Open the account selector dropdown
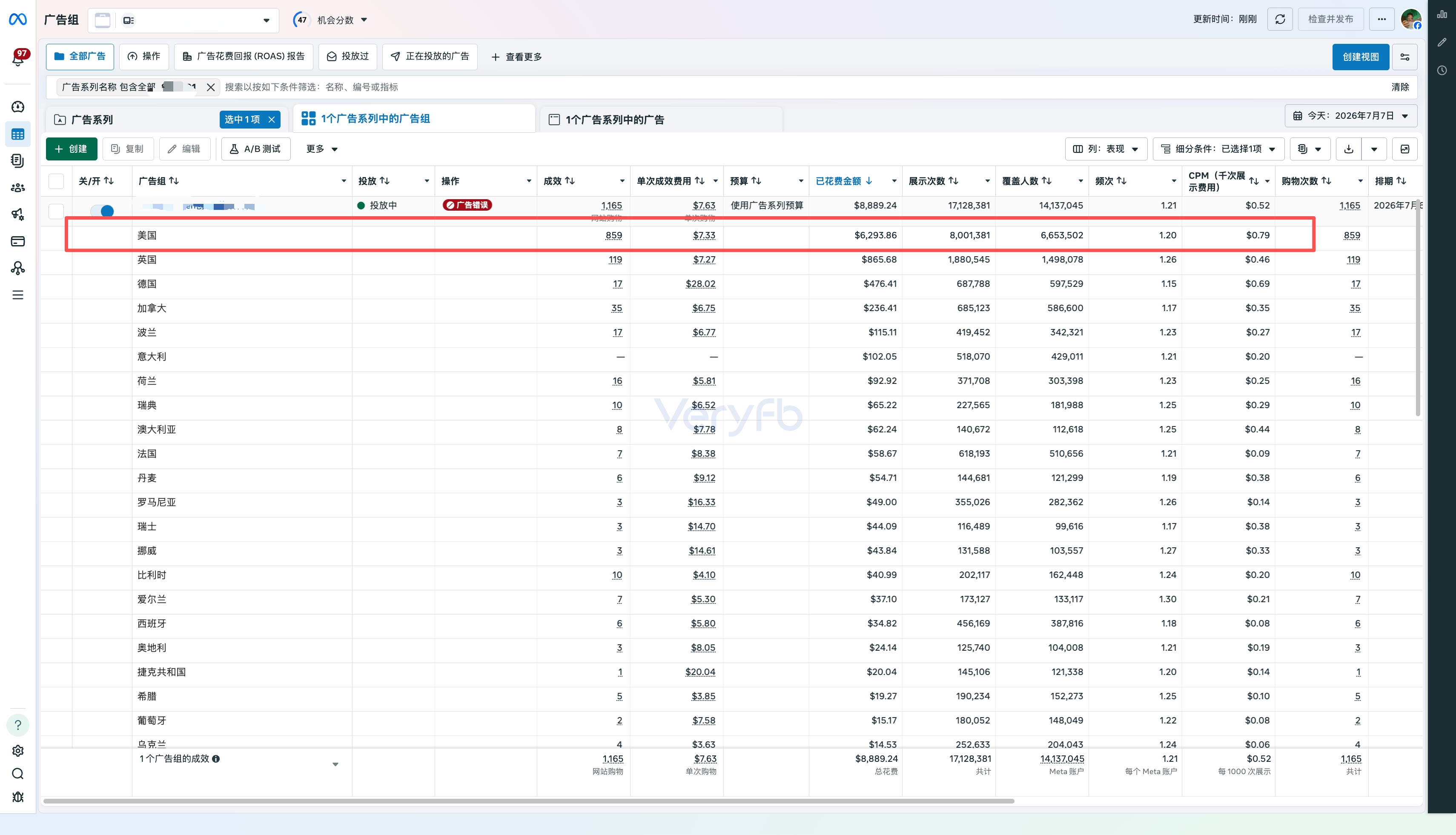The image size is (1456, 835). click(x=183, y=20)
